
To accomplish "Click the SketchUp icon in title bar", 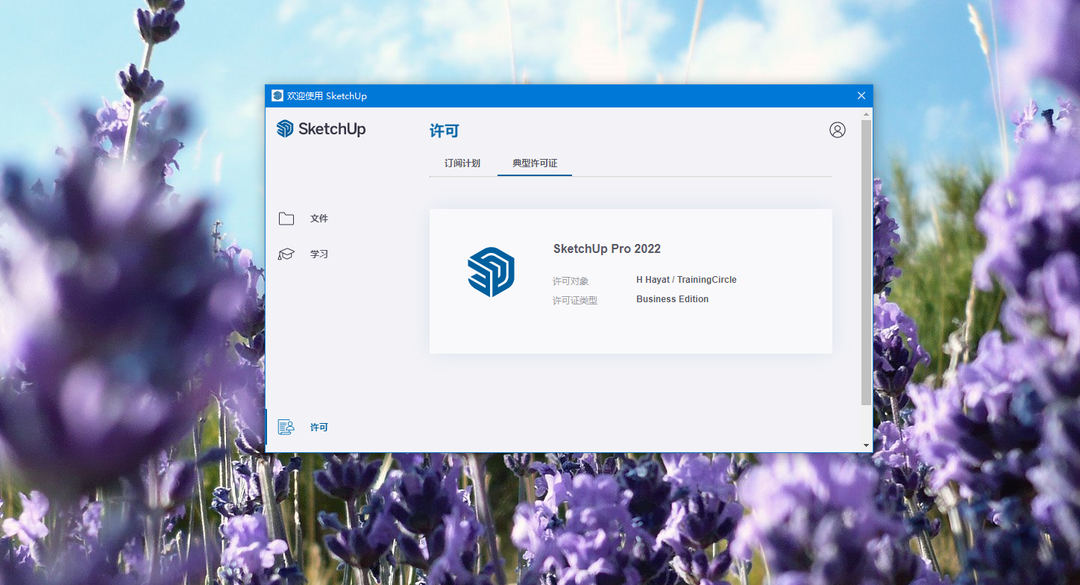I will coord(278,96).
